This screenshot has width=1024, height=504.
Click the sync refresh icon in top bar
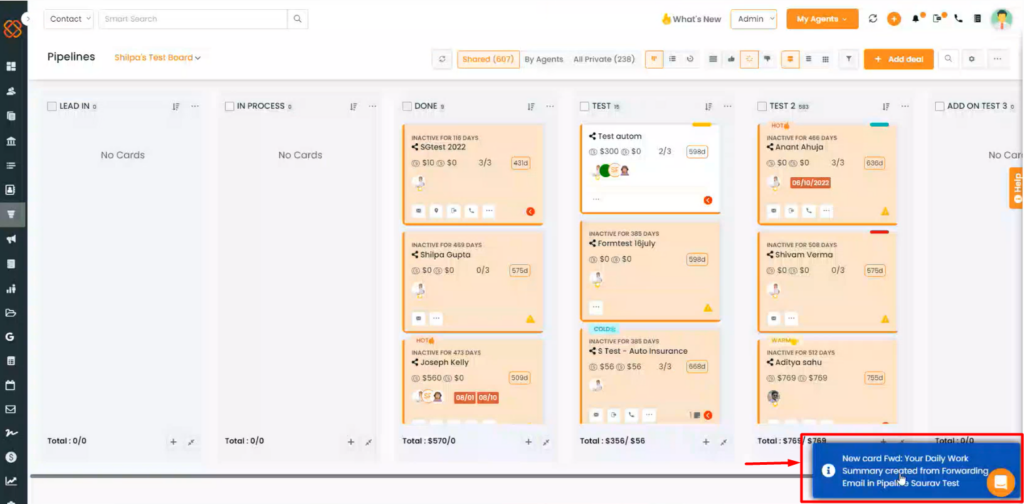click(x=872, y=19)
